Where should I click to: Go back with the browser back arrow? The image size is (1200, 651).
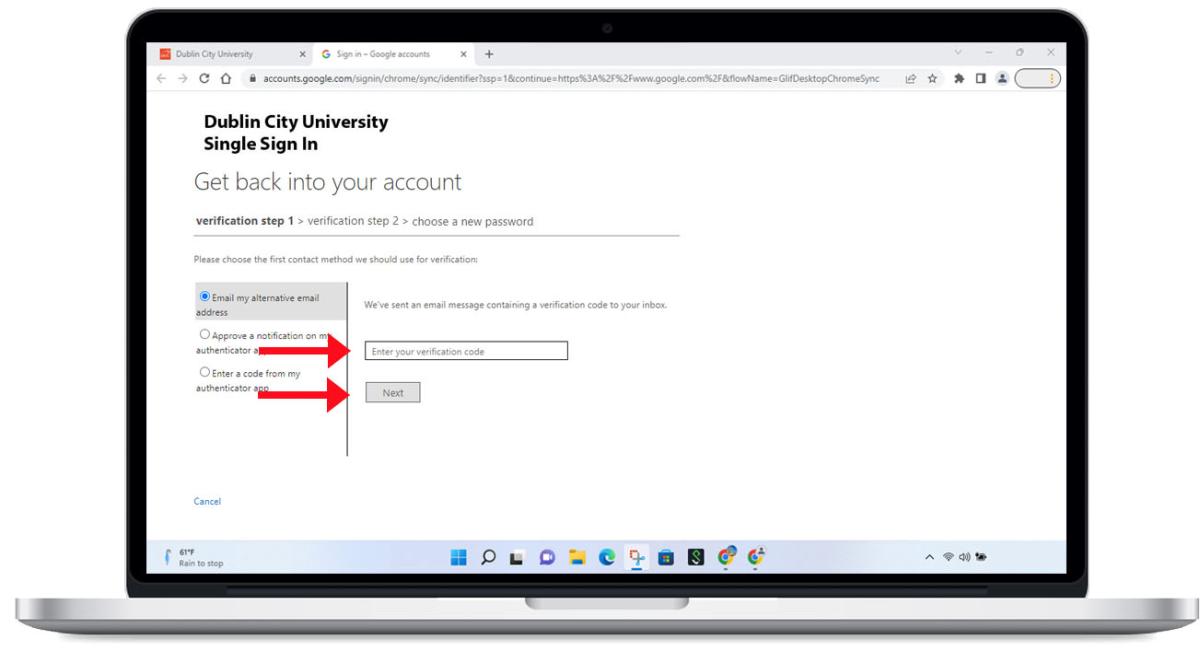[x=163, y=78]
